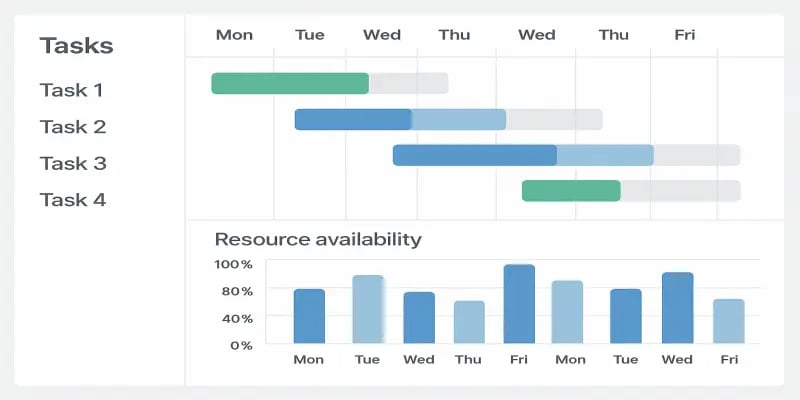Viewport: 800px width, 400px height.
Task: Click Task 4's green progress bar
Action: 571,191
